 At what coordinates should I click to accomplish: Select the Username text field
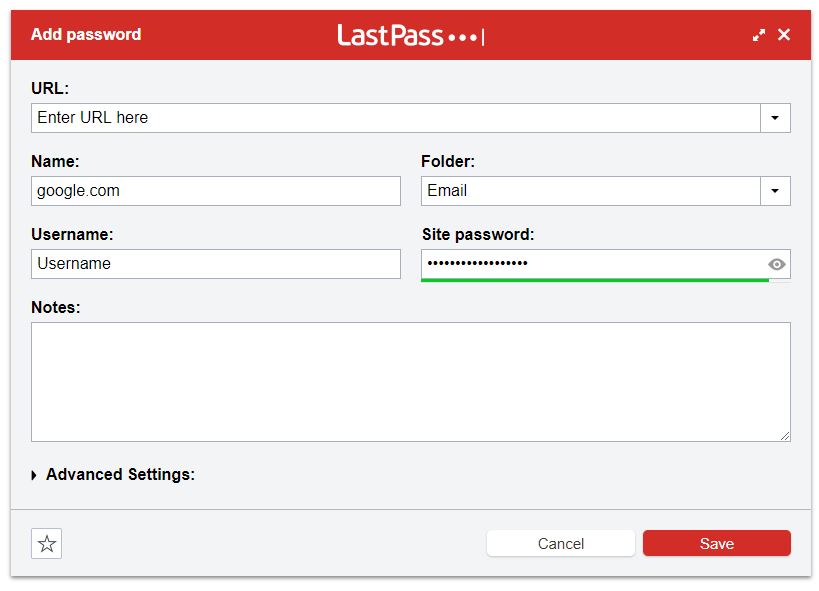click(x=216, y=264)
